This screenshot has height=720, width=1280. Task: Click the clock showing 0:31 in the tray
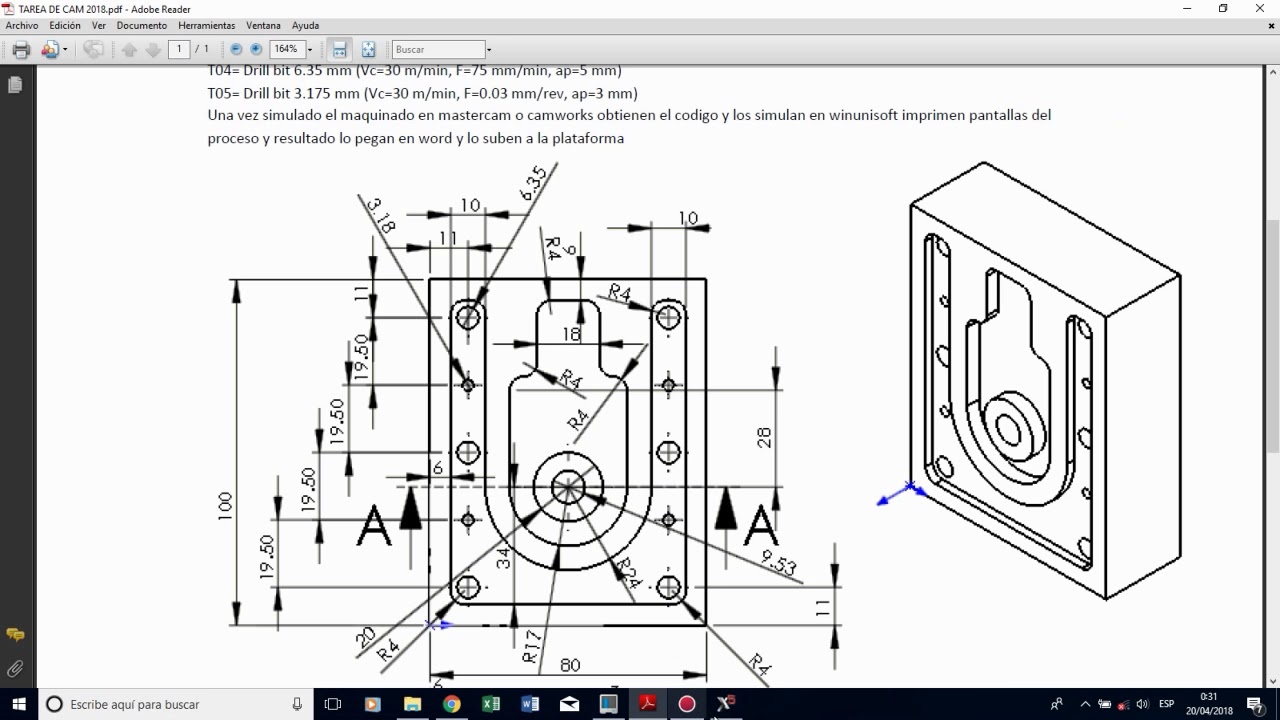pyautogui.click(x=1210, y=704)
